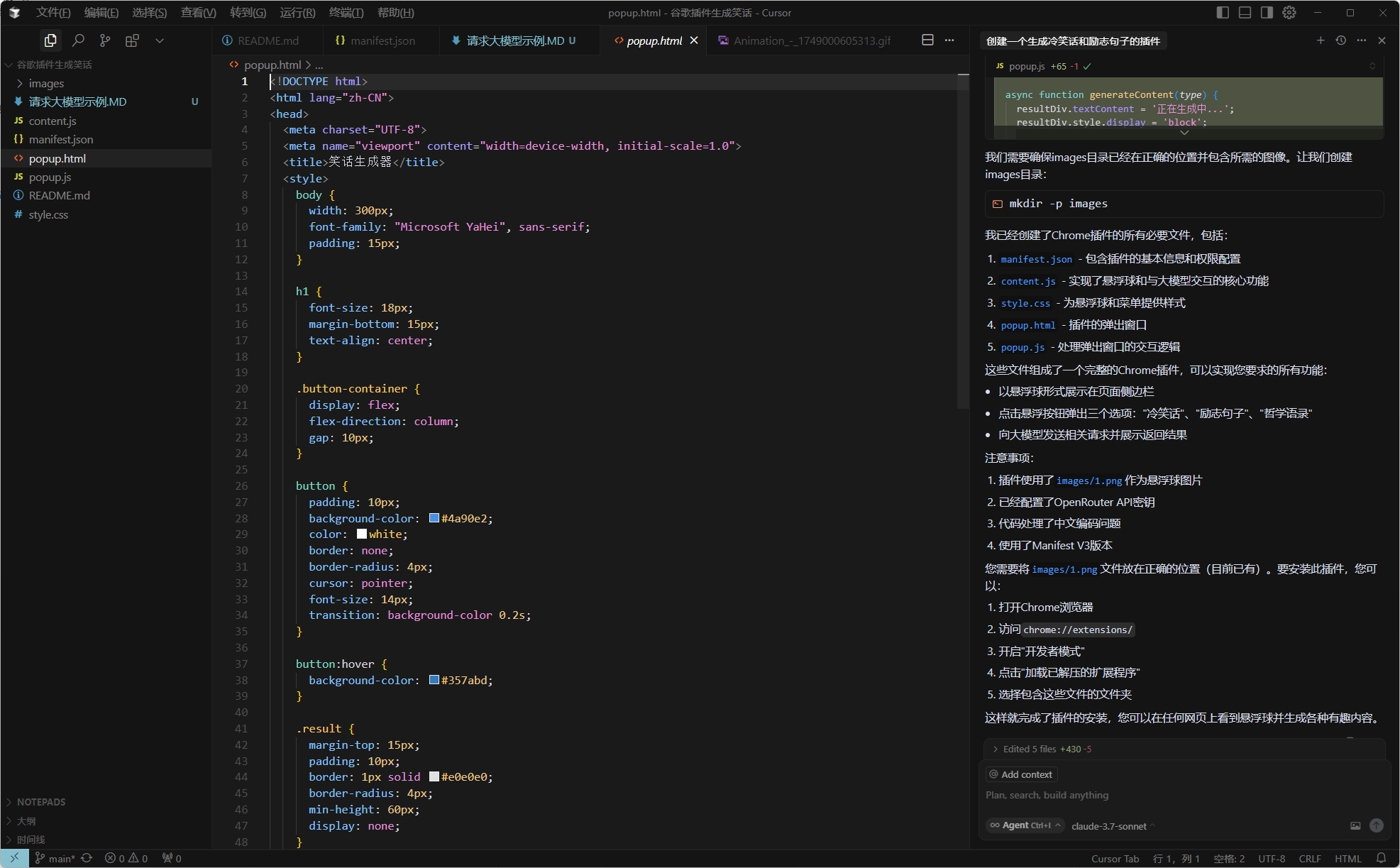Open the Agent mode dropdown
This screenshot has height=868, width=1400.
(1025, 825)
